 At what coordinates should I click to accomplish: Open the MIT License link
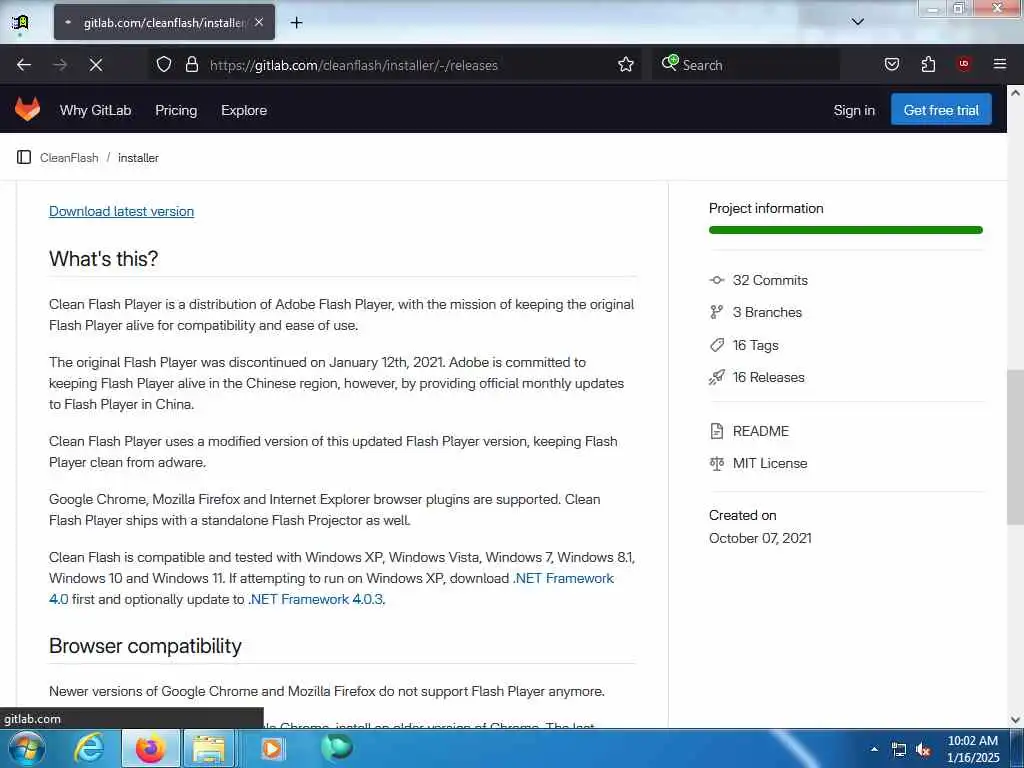click(x=770, y=463)
